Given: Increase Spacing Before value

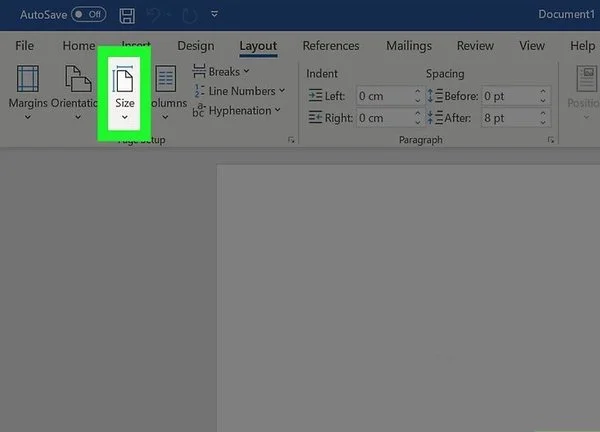Looking at the screenshot, I should click(543, 91).
